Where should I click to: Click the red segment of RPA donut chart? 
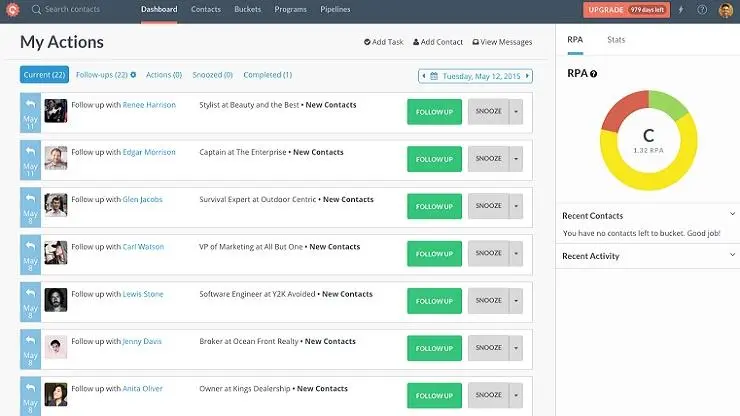click(x=623, y=110)
